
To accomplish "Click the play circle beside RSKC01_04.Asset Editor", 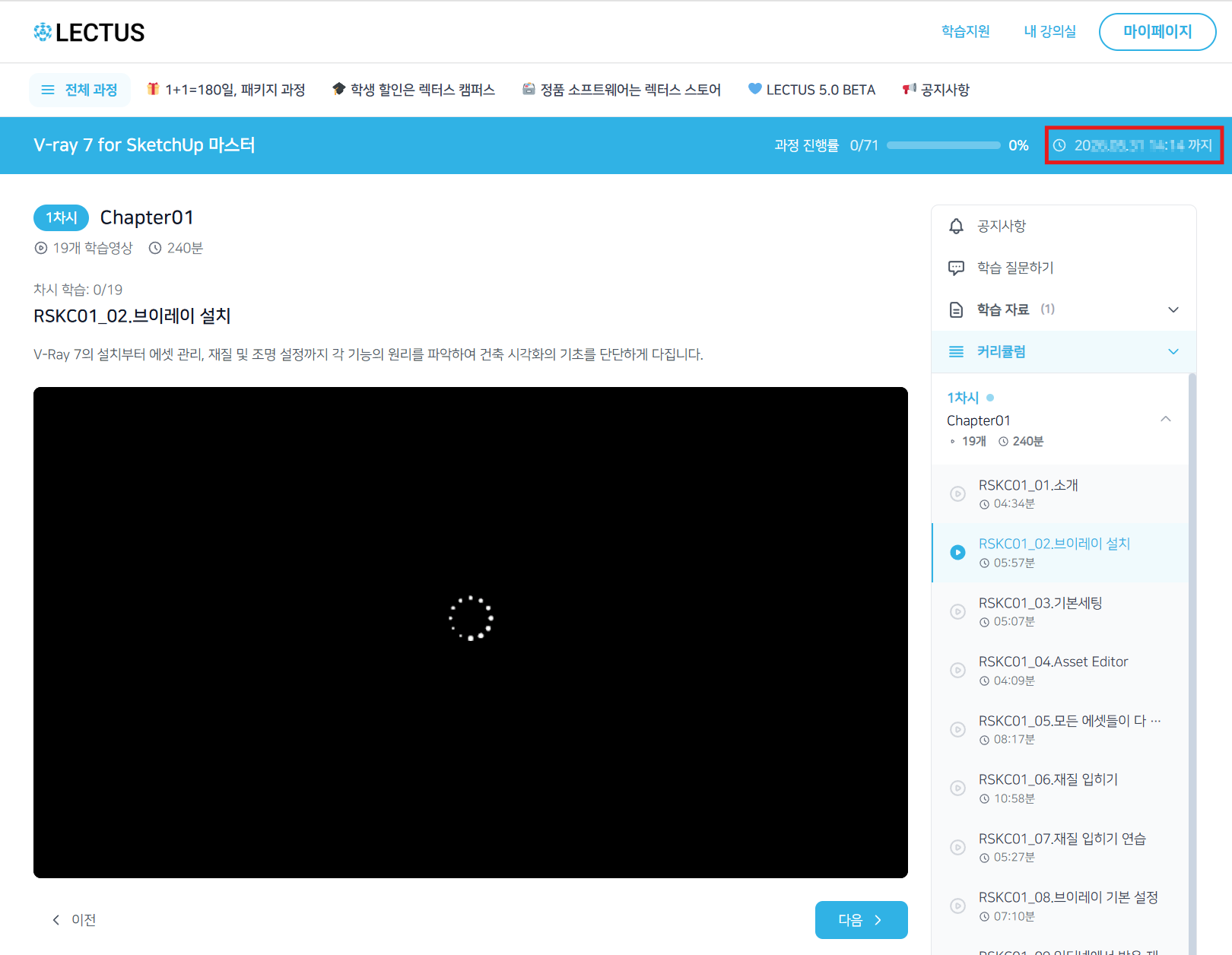I will [958, 670].
